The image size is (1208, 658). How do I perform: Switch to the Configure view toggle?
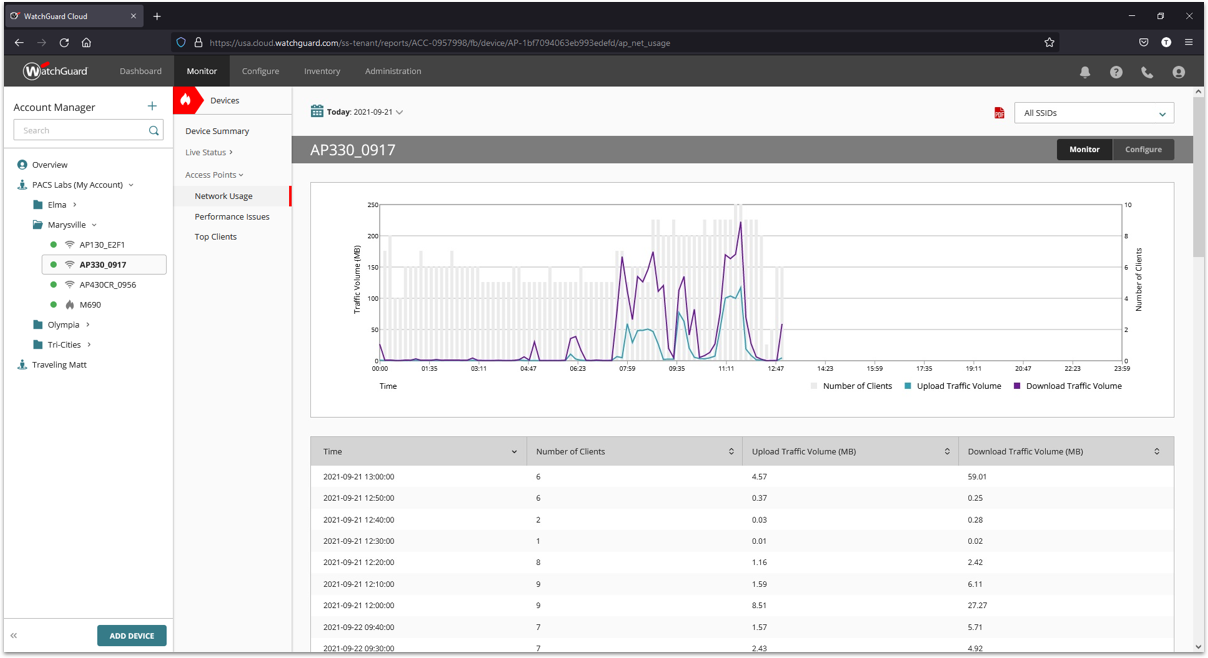coord(1143,149)
